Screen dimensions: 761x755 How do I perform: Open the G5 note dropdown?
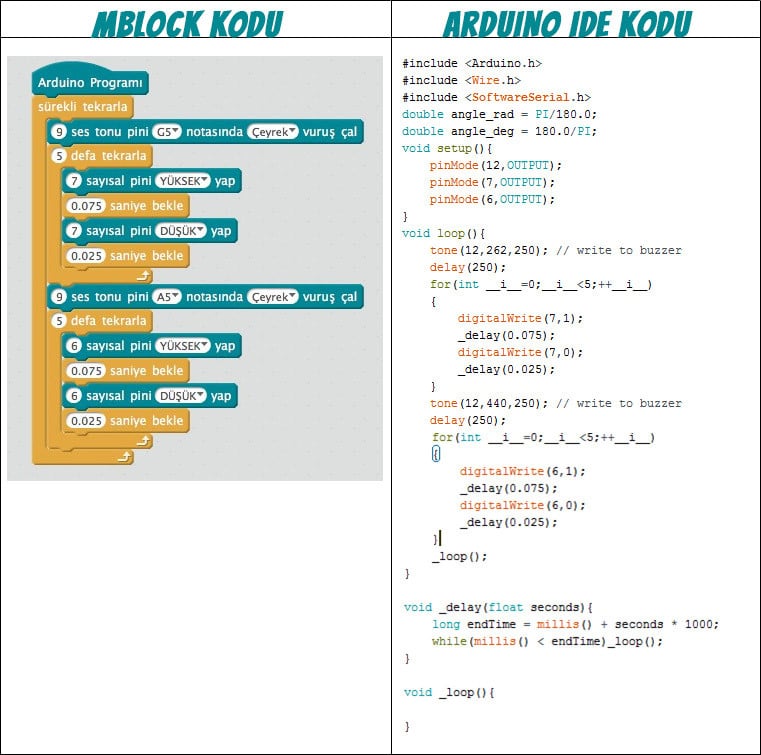click(x=166, y=131)
